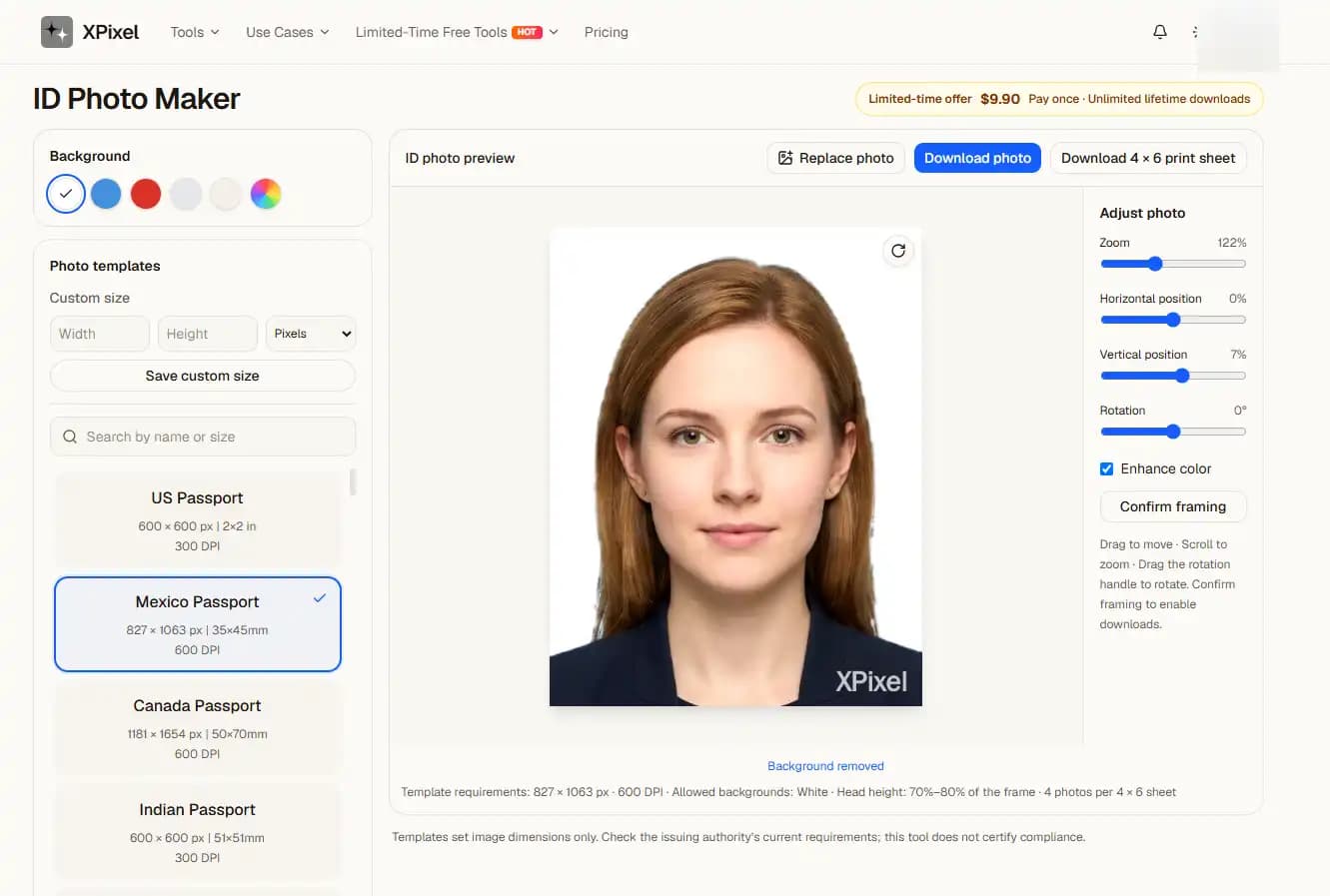Open the Tools dropdown menu
The width and height of the screenshot is (1330, 896).
coord(195,32)
